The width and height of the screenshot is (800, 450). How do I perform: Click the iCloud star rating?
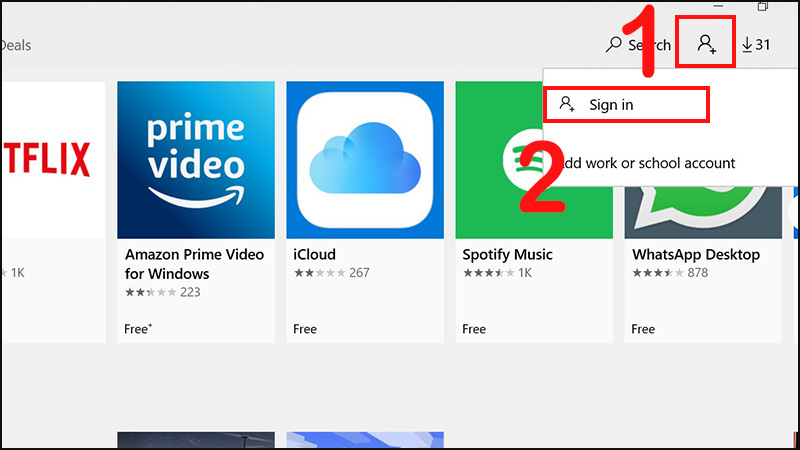click(319, 273)
